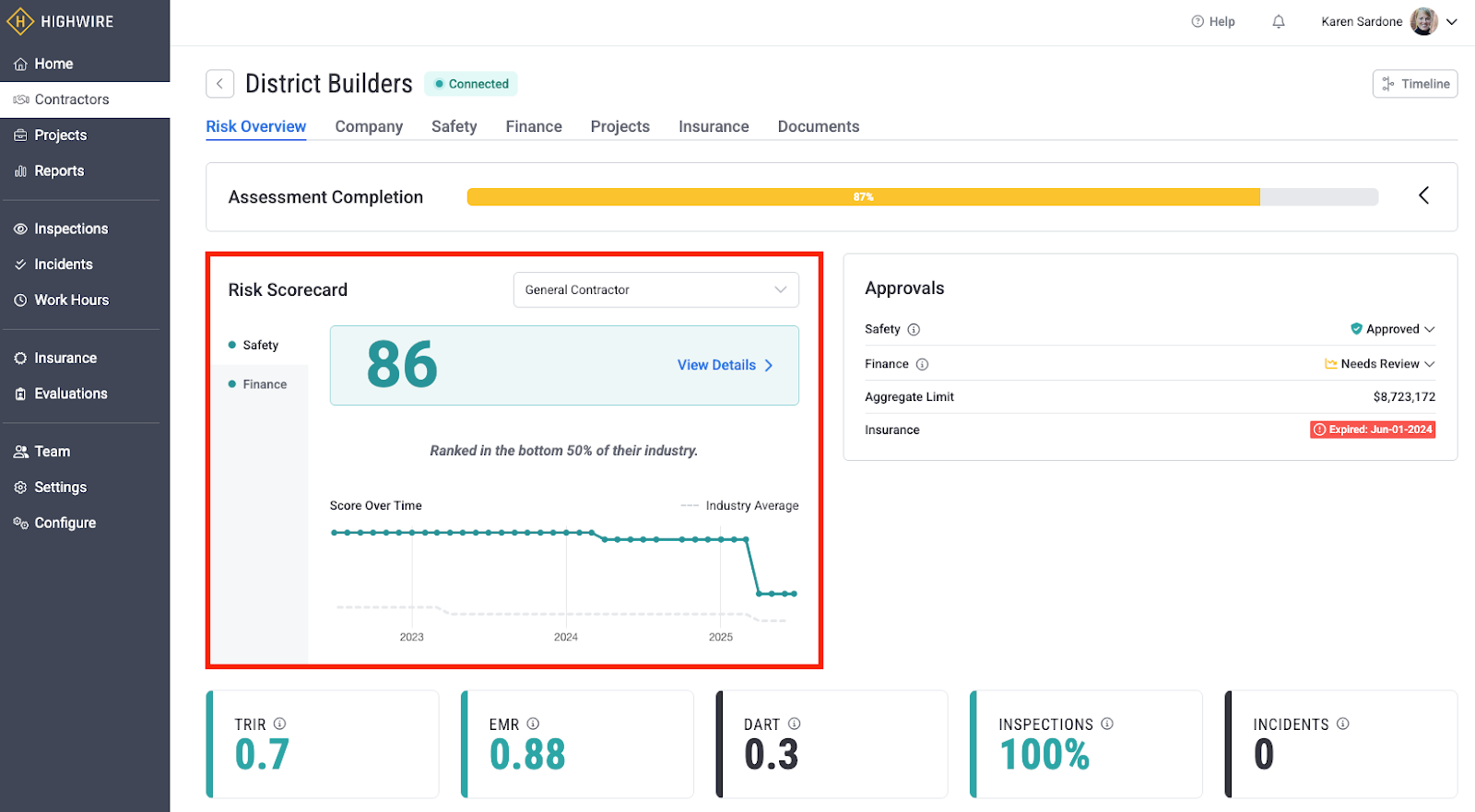This screenshot has width=1475, height=812.
Task: Click the Safety approval info icon
Action: (914, 330)
